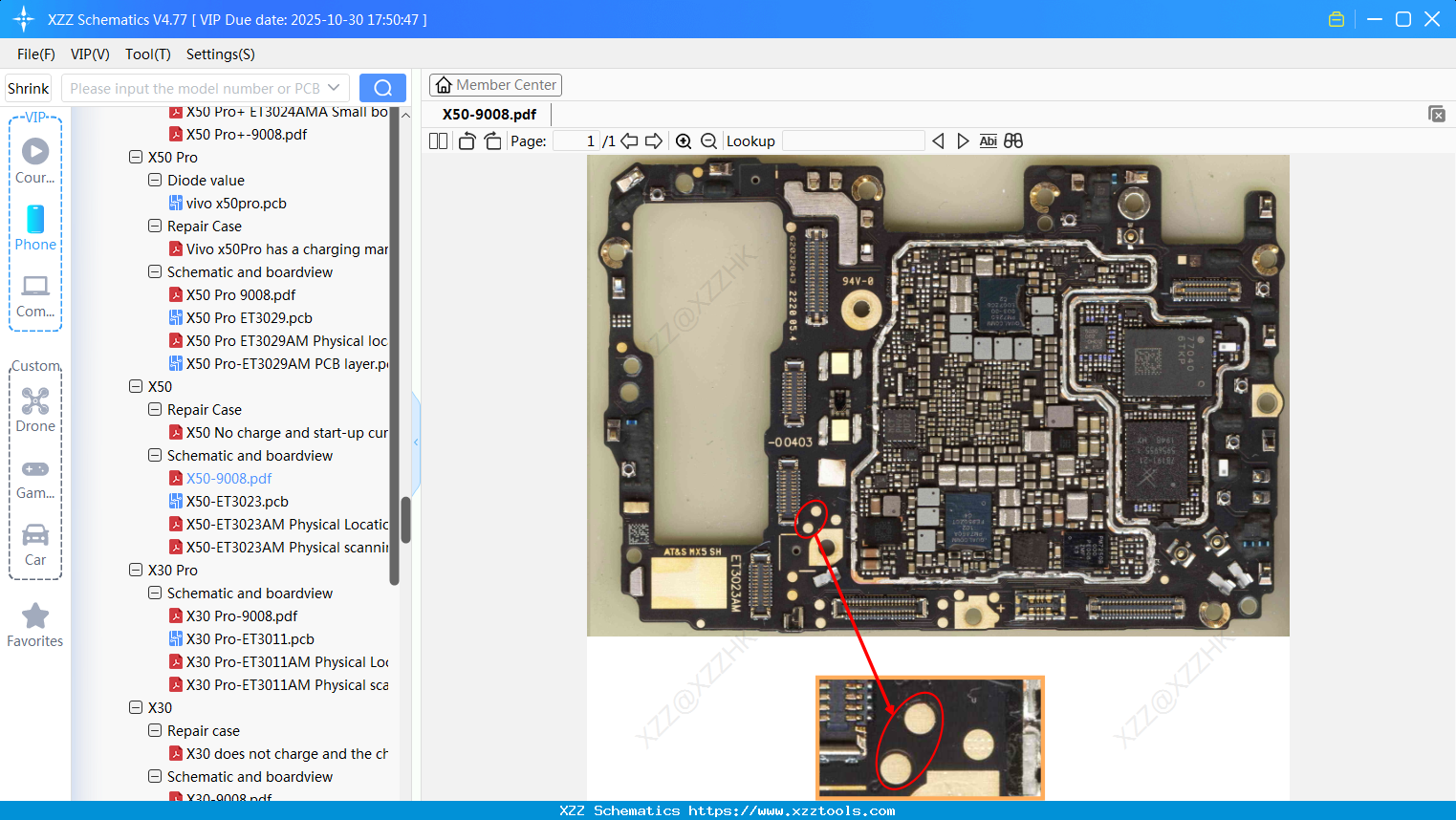Open 'X50-ET3023.pcb' boardview
Image resolution: width=1456 pixels, height=820 pixels.
point(237,501)
